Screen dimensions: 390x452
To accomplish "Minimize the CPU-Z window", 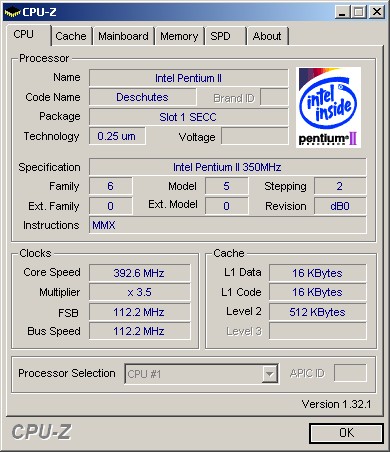I will (342, 12).
